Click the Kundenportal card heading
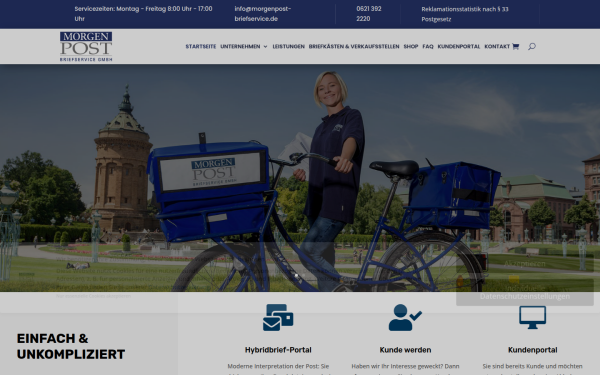Viewport: 600px width, 375px height. 532,350
